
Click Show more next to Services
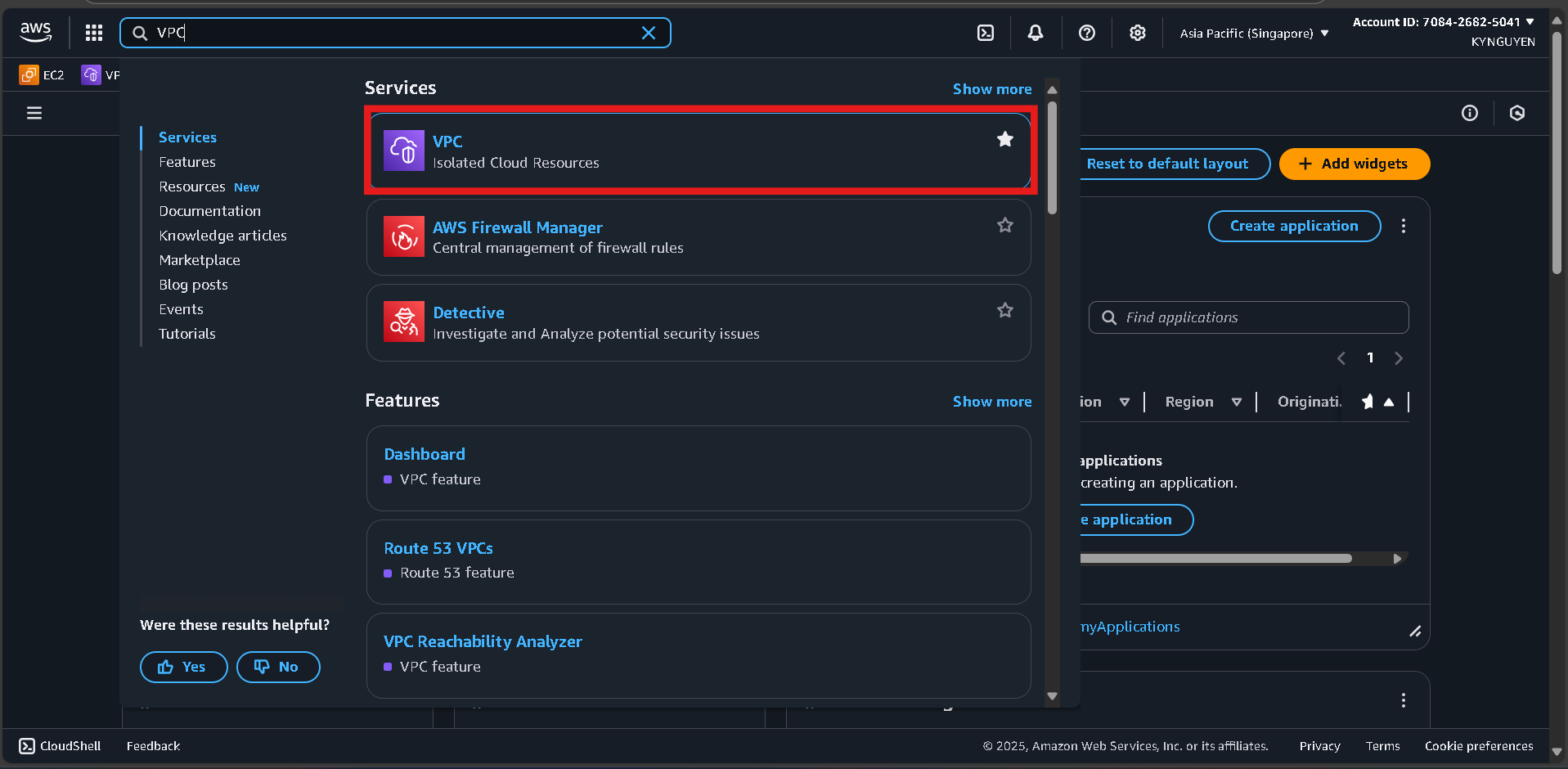click(x=991, y=89)
